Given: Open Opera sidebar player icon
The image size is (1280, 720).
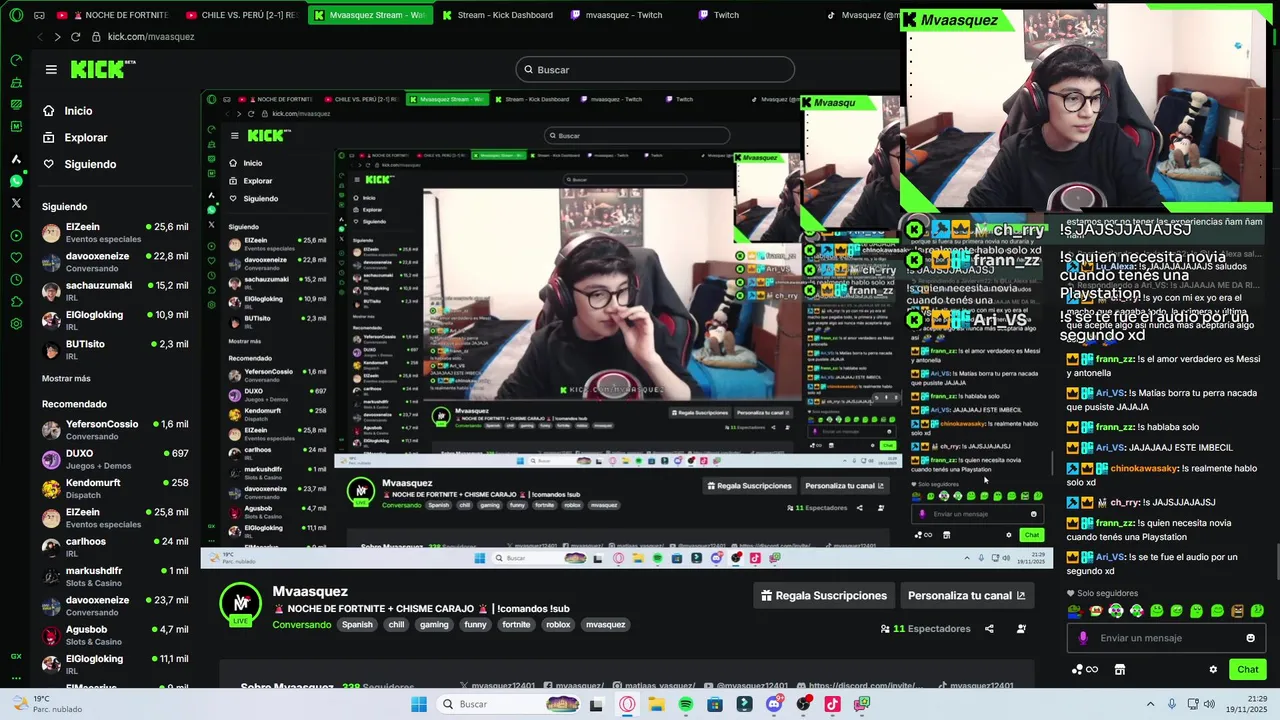Looking at the screenshot, I should [x=16, y=236].
